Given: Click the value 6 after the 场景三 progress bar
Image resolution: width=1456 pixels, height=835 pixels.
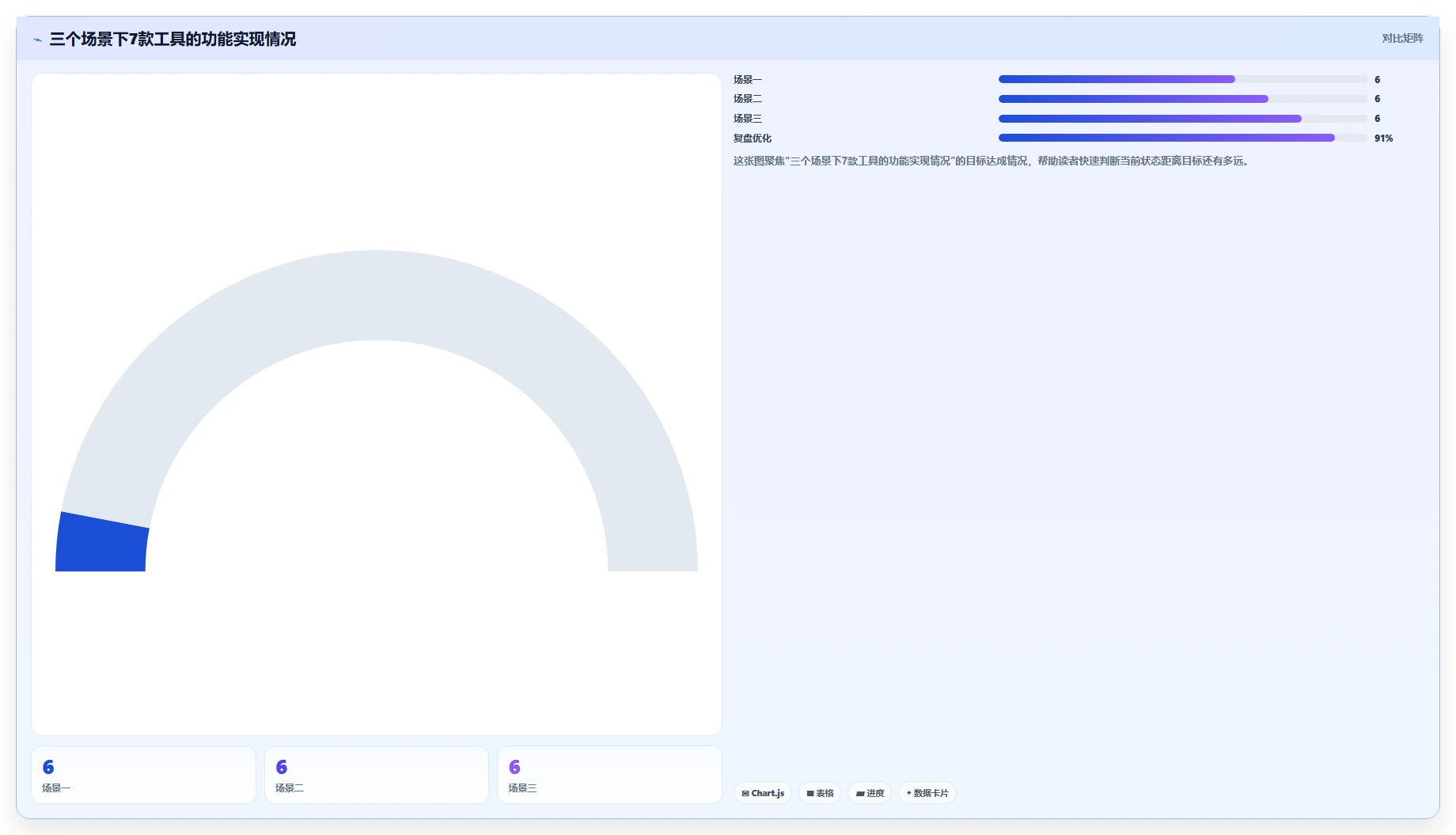Looking at the screenshot, I should click(x=1378, y=119).
